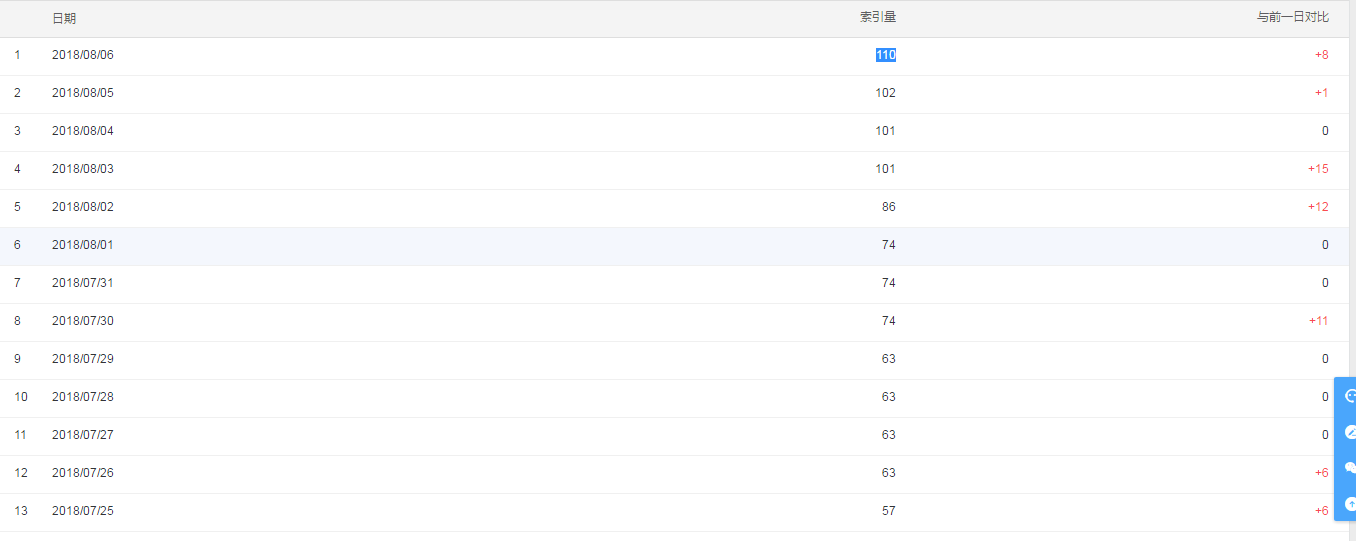This screenshot has width=1356, height=541.
Task: Click the date 2018/08/06
Action: pos(83,55)
